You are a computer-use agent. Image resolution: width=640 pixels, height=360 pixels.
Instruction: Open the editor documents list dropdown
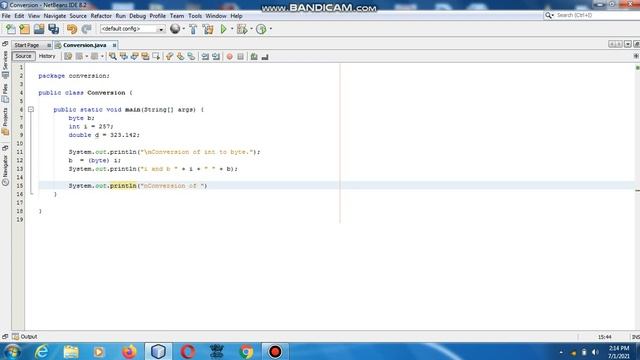tap(628, 44)
